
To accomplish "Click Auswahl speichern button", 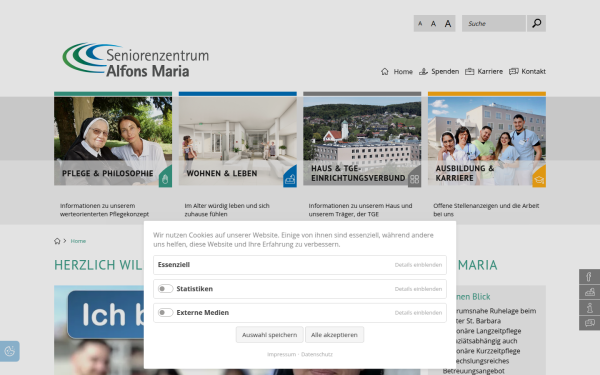I will (269, 335).
